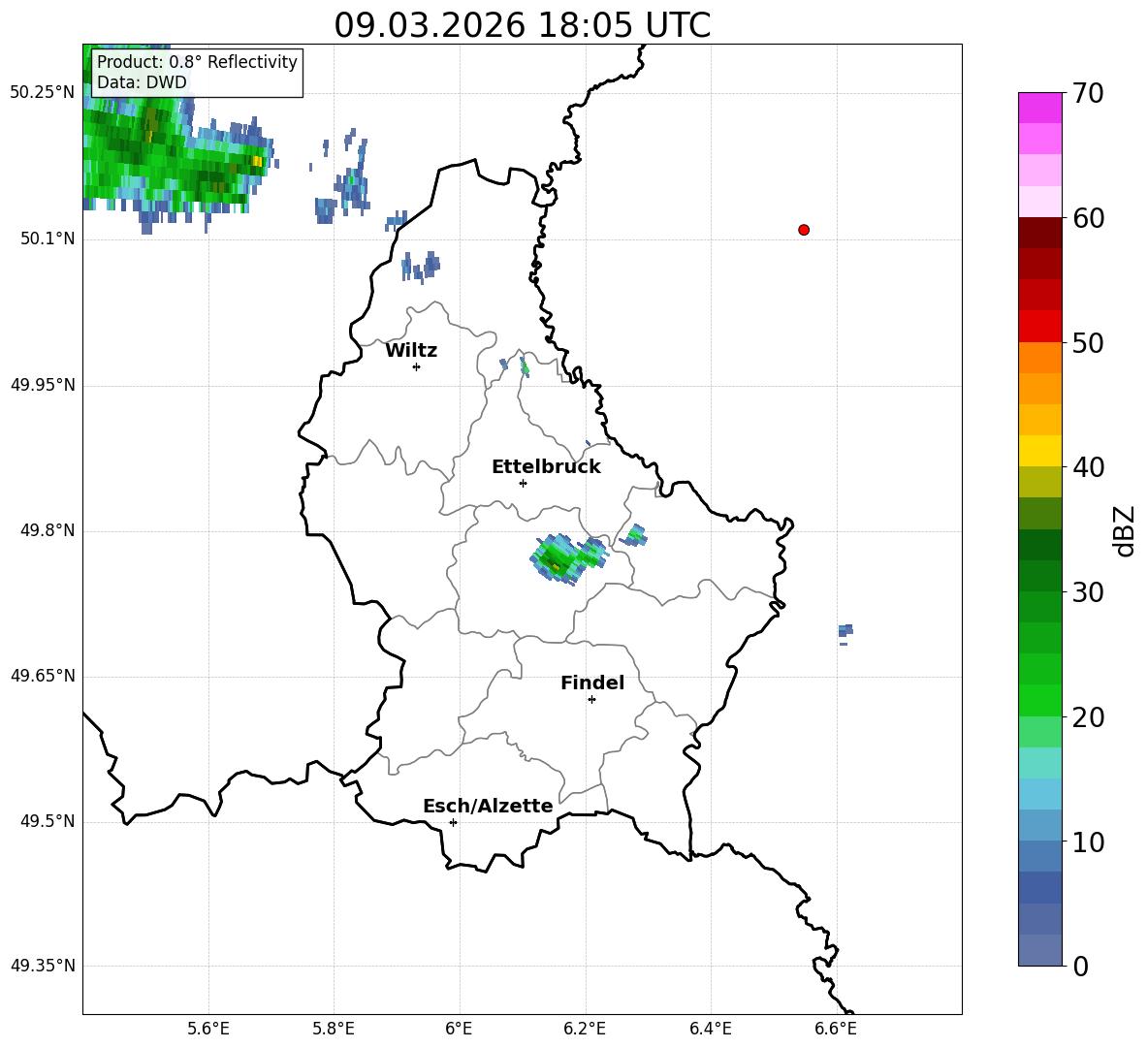Click the colorbar tick label '40'
This screenshot has width=1148, height=1048.
click(x=1088, y=467)
